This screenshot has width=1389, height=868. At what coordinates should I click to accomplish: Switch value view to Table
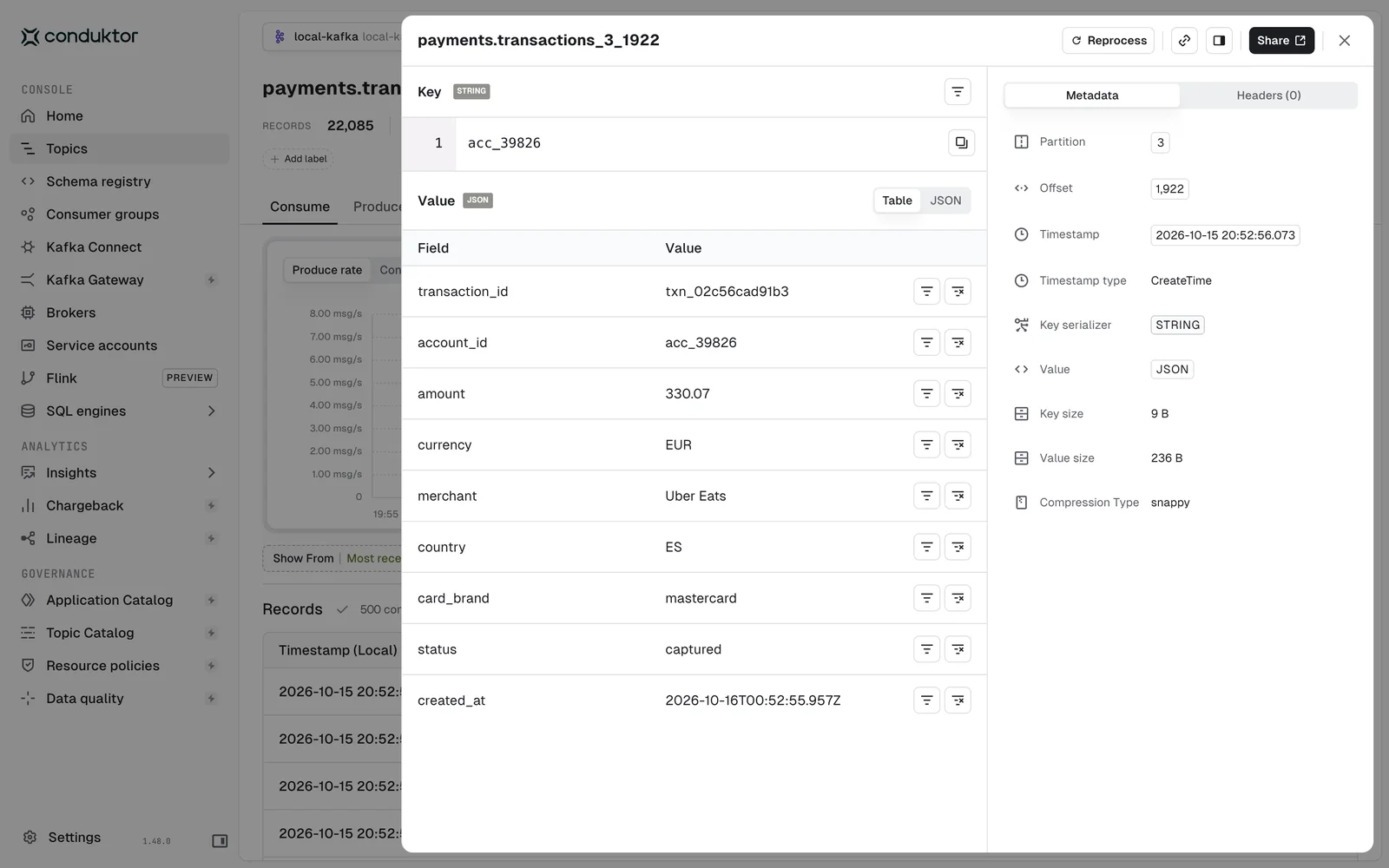pos(897,201)
